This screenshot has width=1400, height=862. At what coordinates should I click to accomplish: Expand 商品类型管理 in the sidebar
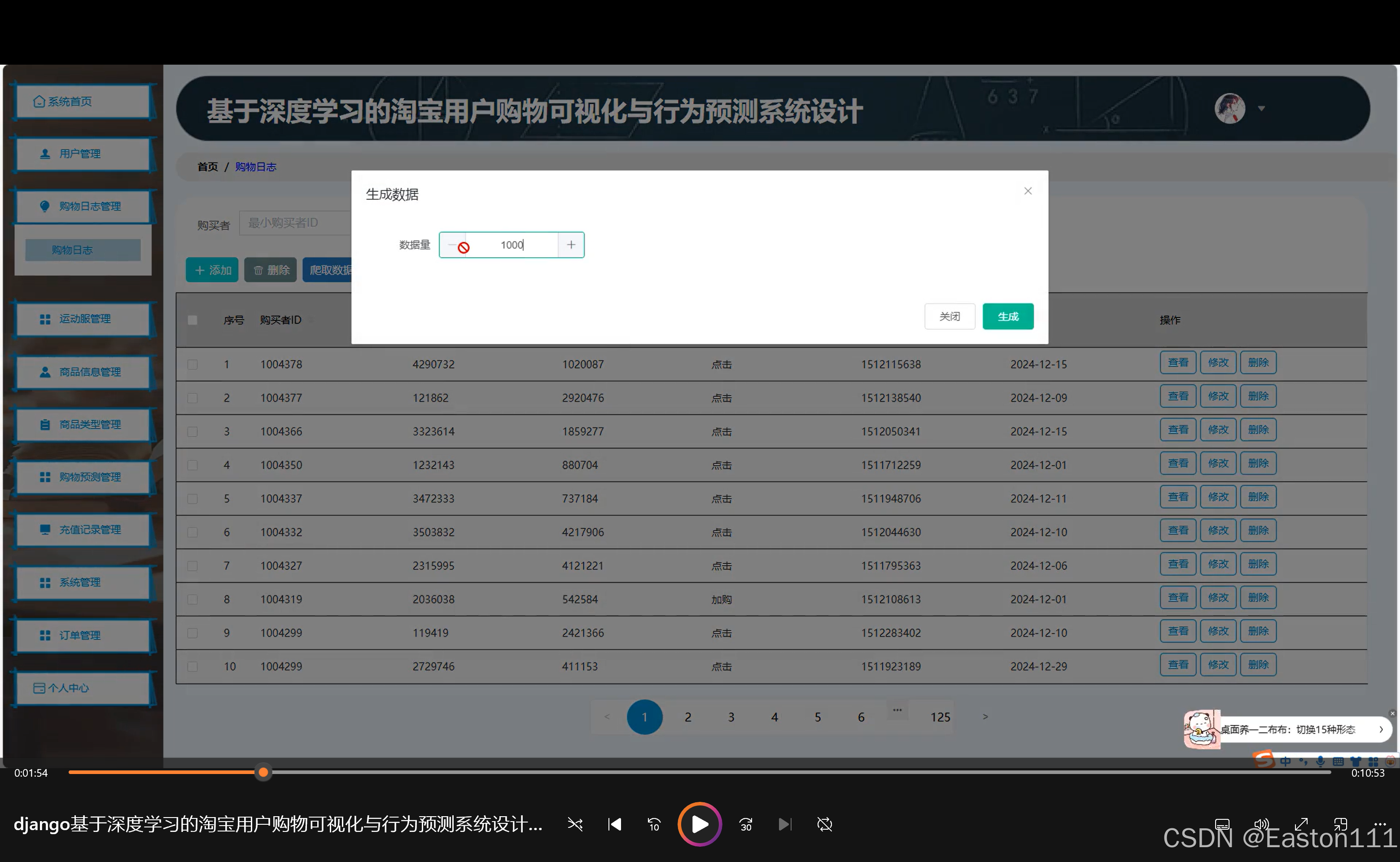83,424
